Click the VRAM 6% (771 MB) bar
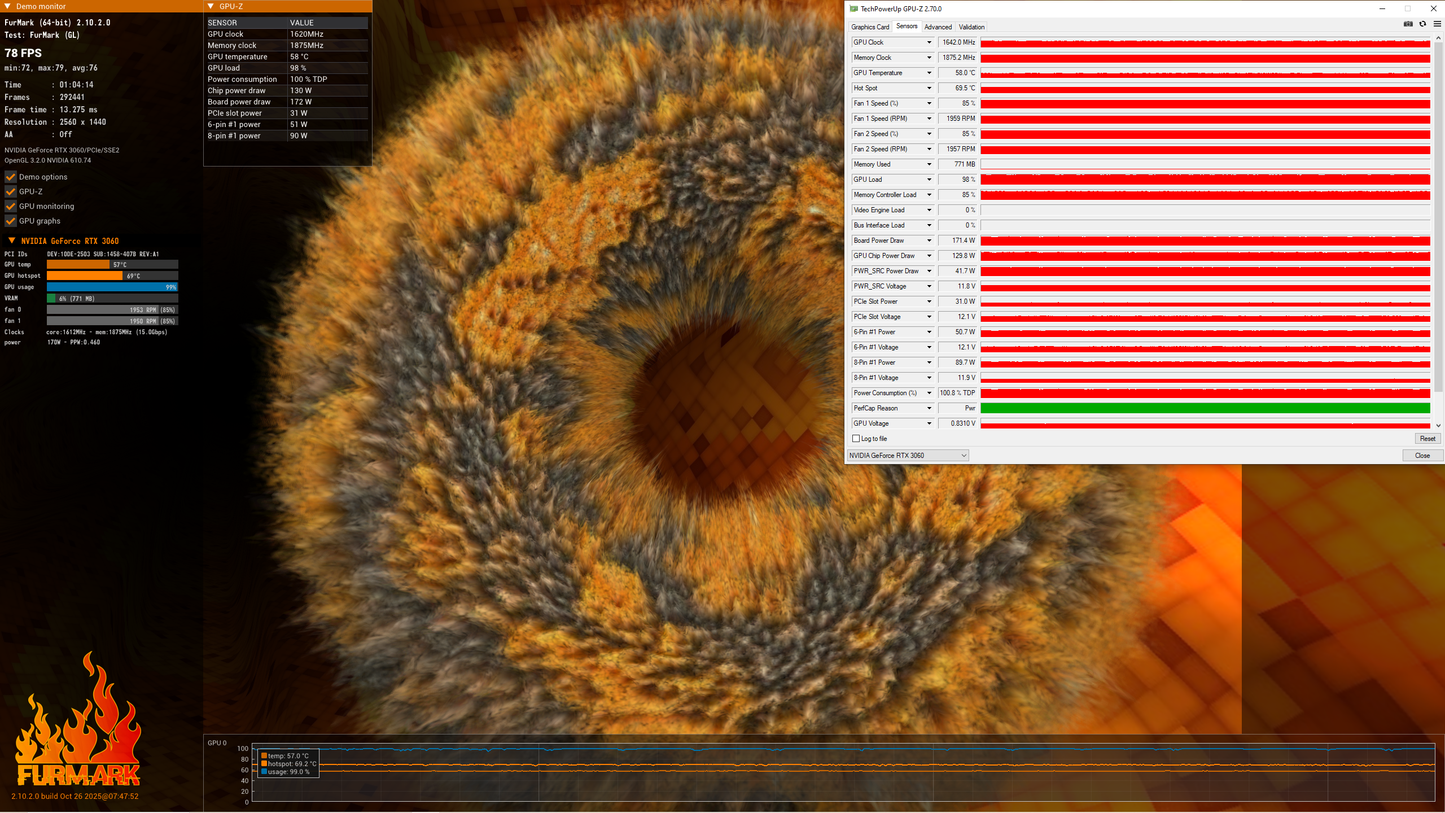Viewport: 1445px width, 813px height. 112,298
